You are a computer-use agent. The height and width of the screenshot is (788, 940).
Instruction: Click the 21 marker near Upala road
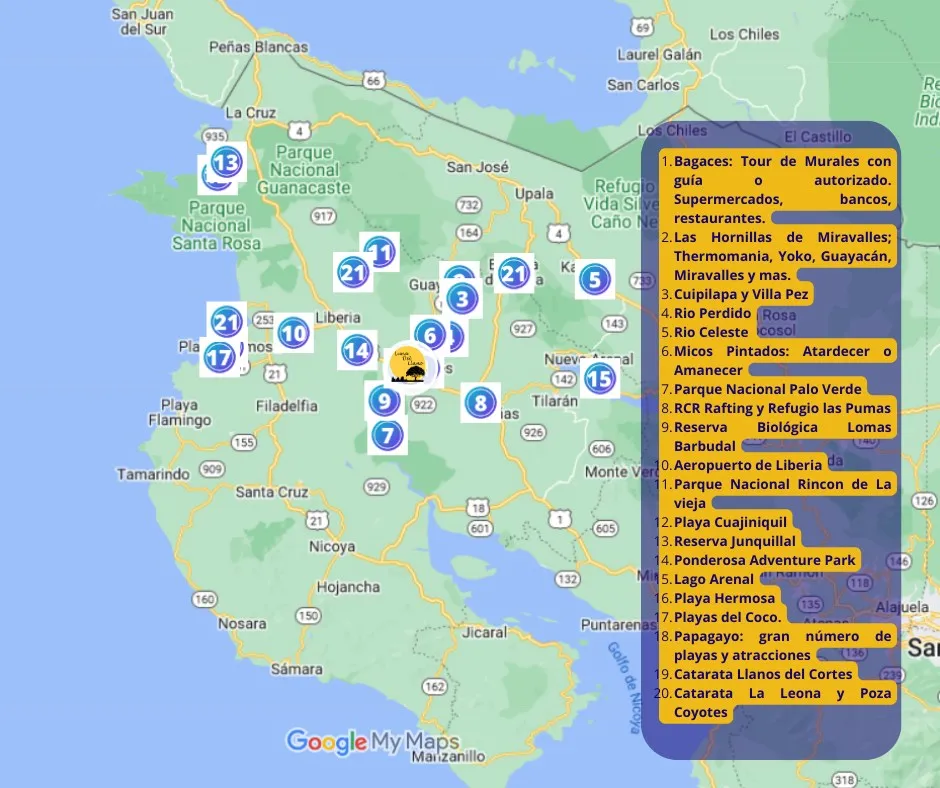click(514, 273)
